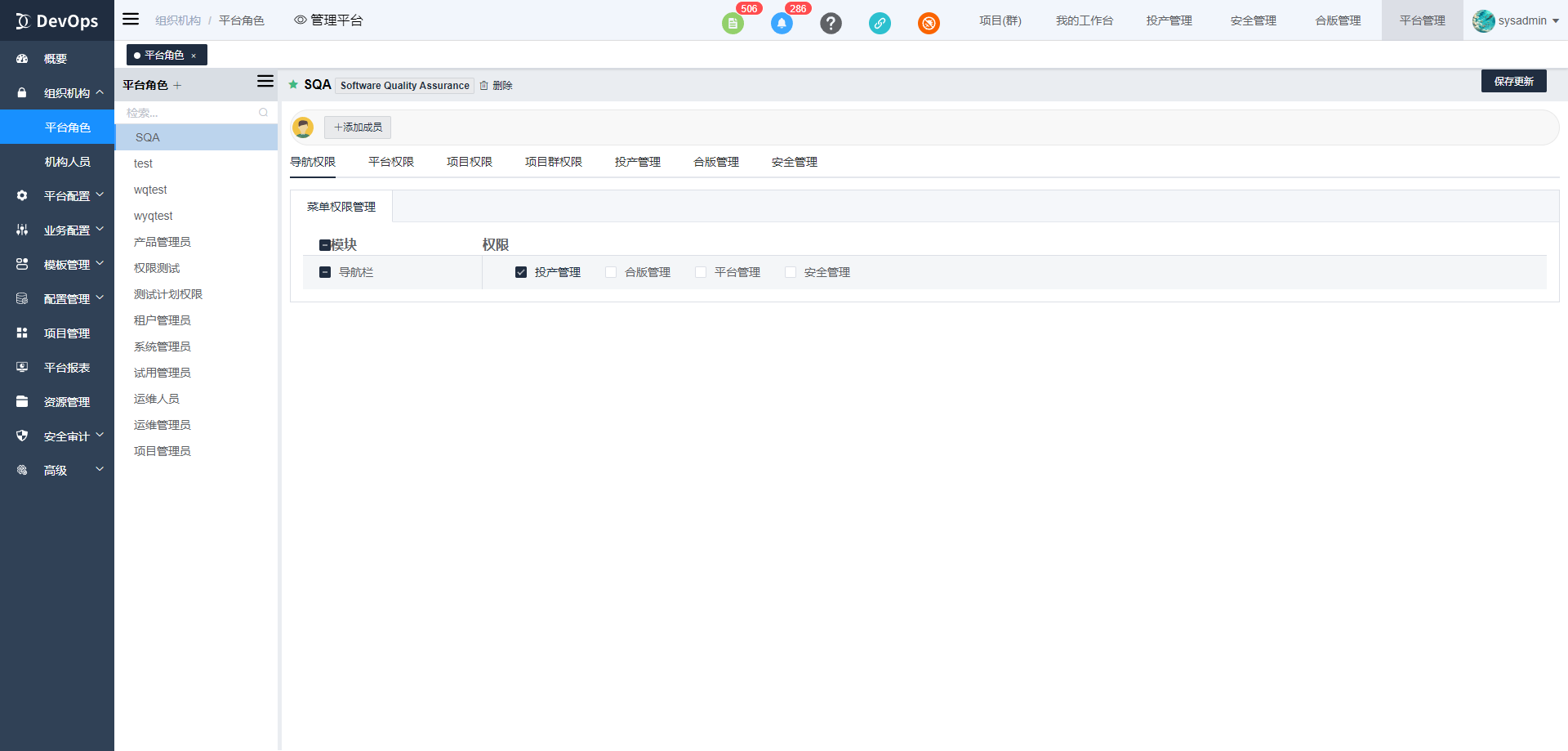Click the hamburger menu collapse icon
1568x751 pixels.
coord(131,20)
